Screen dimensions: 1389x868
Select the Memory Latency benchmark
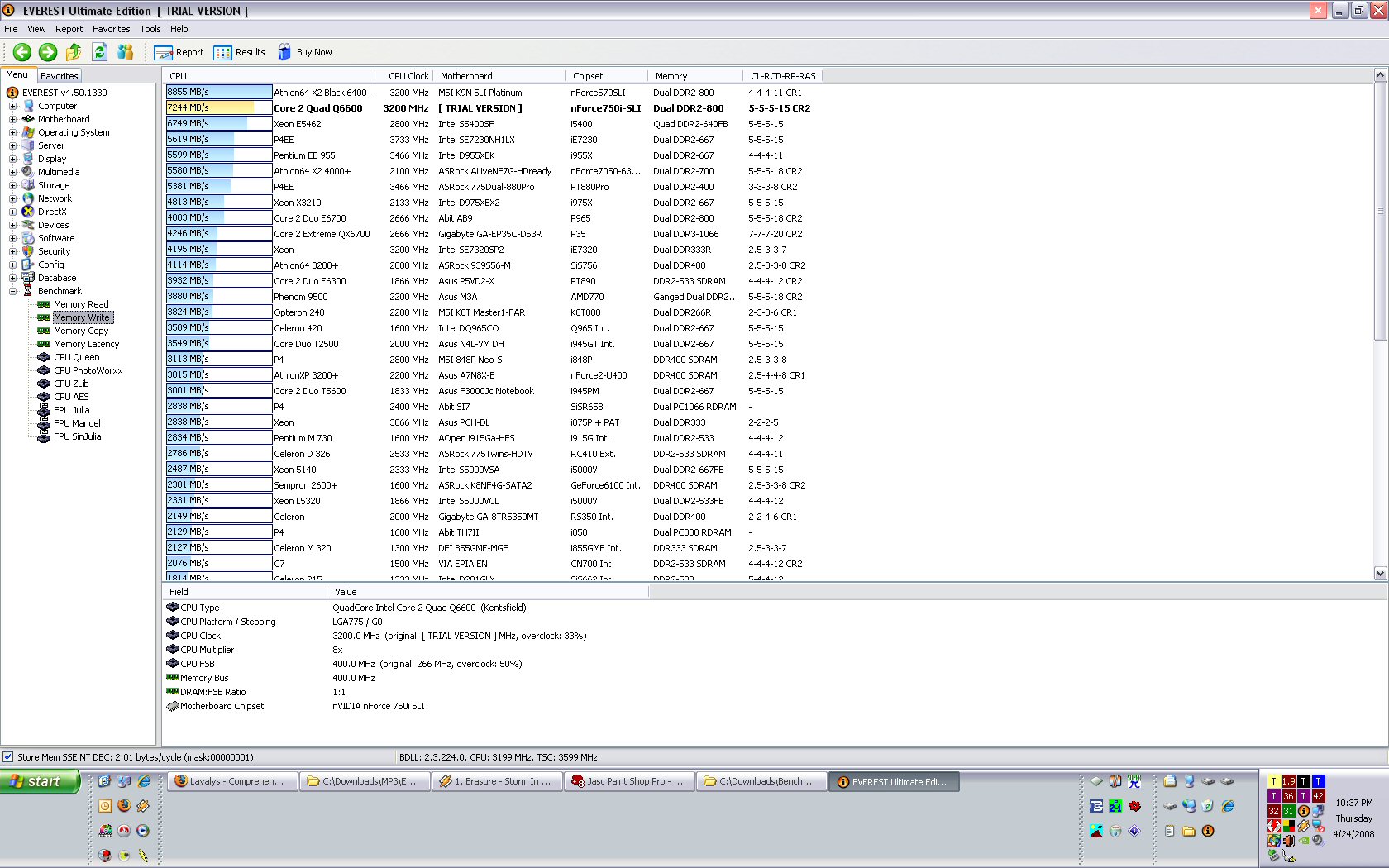click(86, 344)
